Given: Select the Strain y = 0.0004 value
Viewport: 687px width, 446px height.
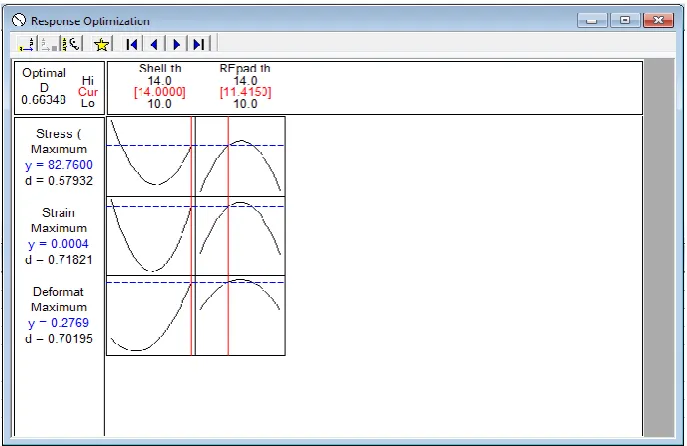Looking at the screenshot, I should click(x=58, y=244).
